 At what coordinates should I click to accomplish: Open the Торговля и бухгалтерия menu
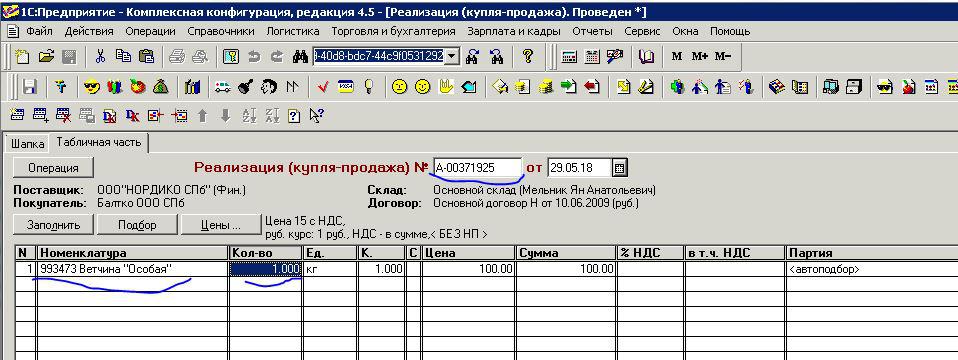coord(393,31)
